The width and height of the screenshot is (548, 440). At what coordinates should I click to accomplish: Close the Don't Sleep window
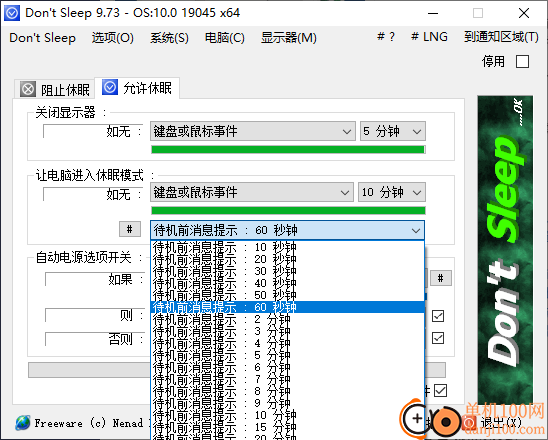click(x=524, y=13)
